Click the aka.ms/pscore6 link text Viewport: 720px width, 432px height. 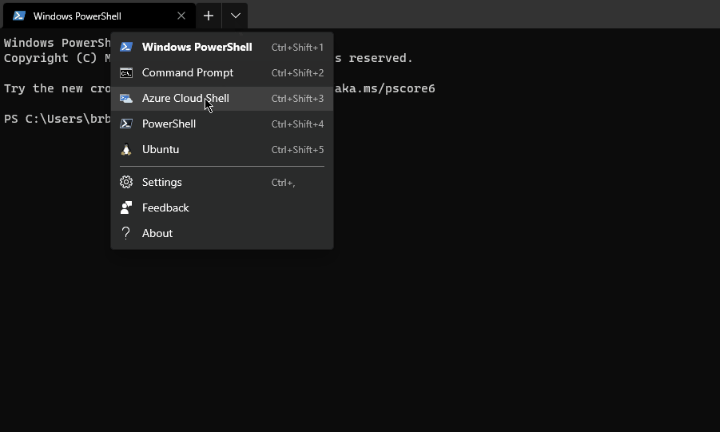[x=385, y=89]
